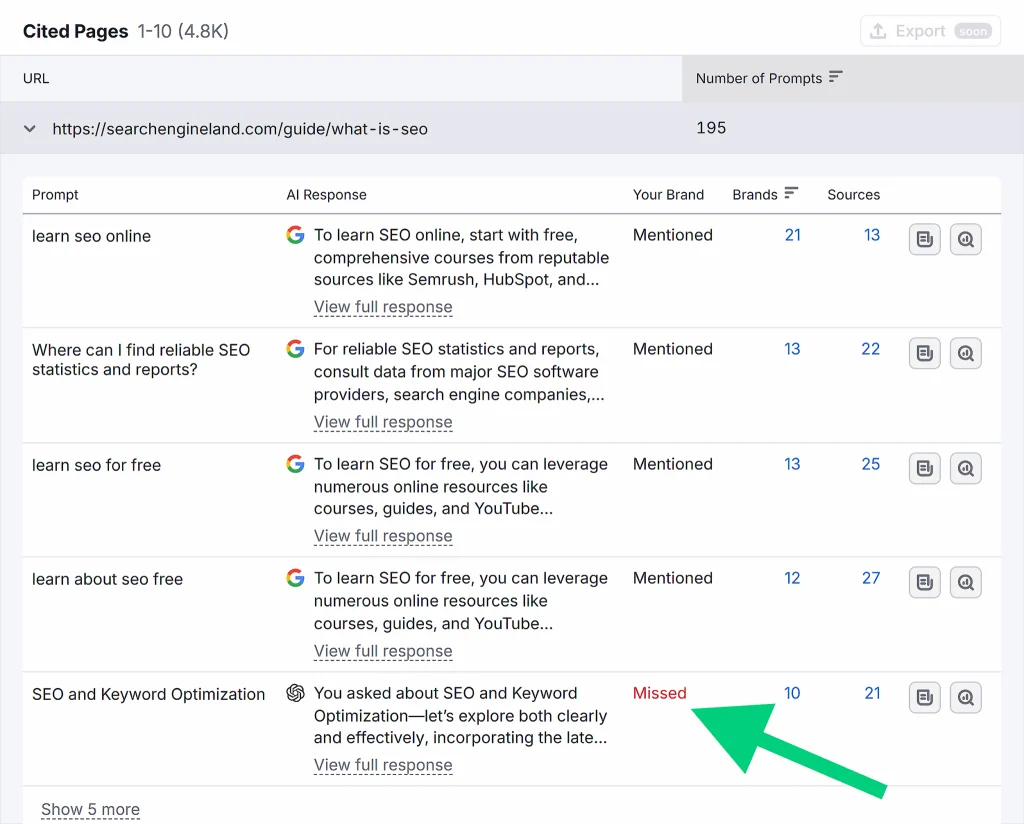Expand list with 'Show 5 more'
The image size is (1024, 824).
tap(90, 809)
